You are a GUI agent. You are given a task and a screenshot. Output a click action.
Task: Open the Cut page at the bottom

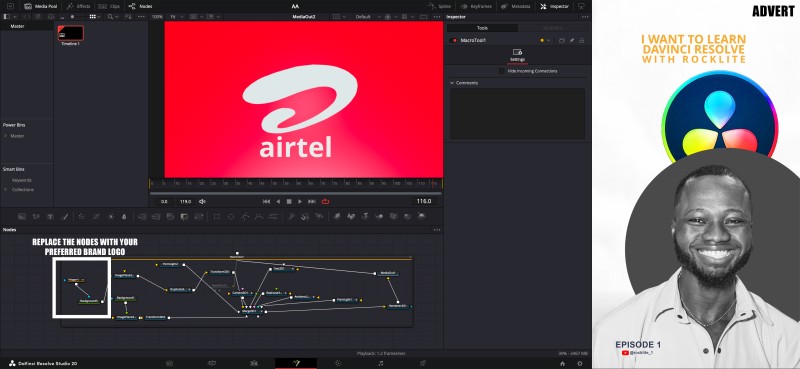click(x=211, y=363)
